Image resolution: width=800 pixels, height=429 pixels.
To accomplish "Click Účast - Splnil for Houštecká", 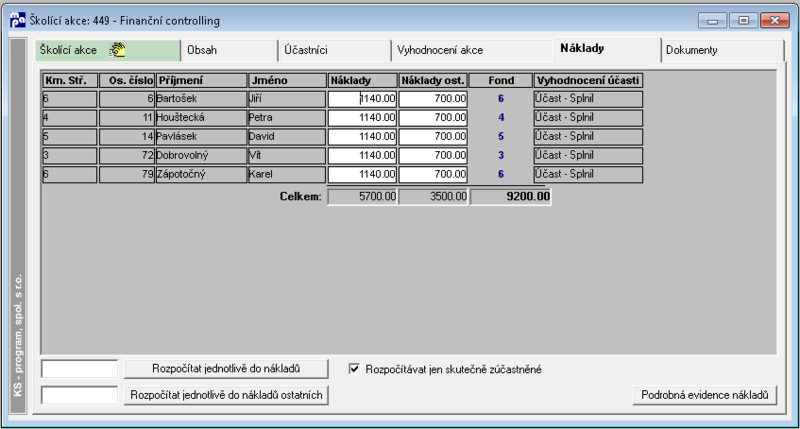I will (588, 118).
